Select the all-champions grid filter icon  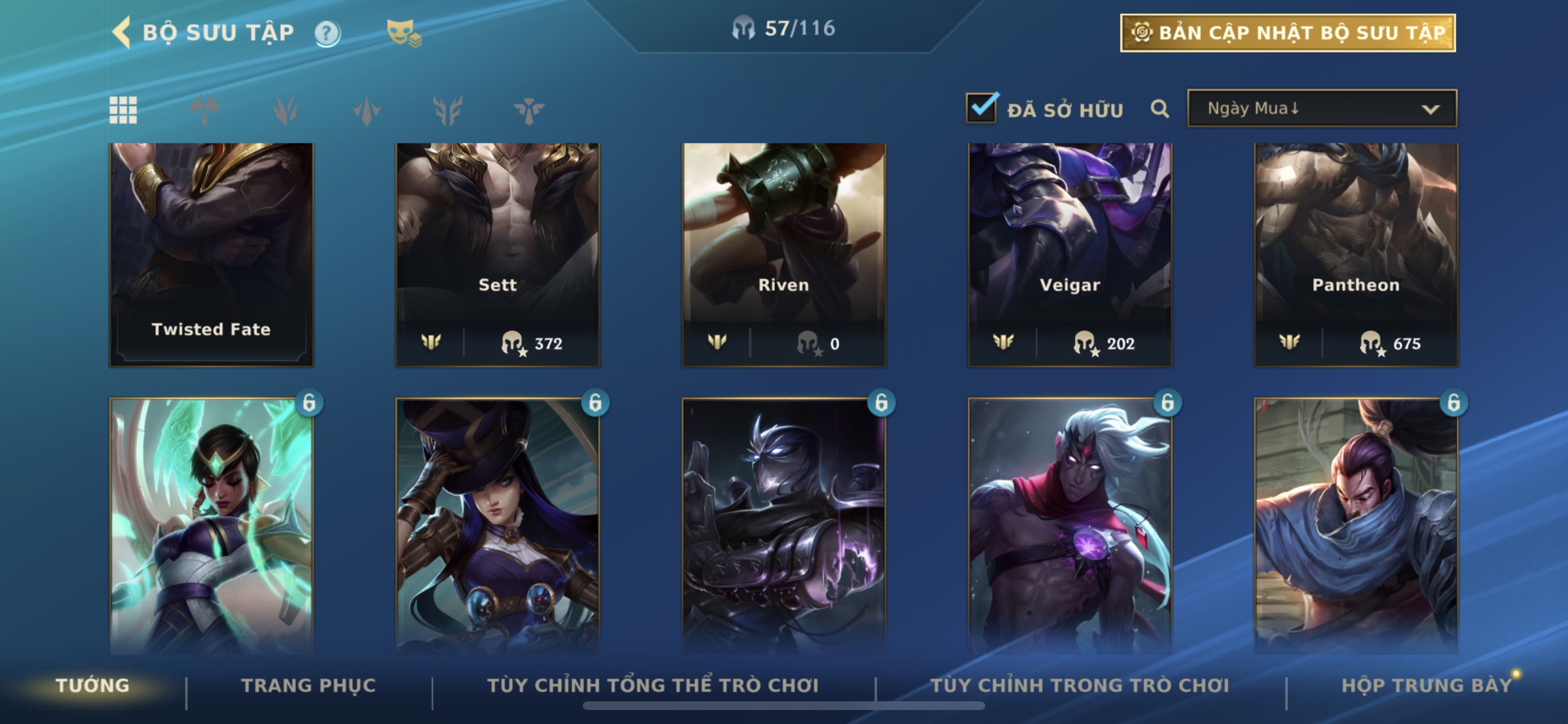pos(123,110)
